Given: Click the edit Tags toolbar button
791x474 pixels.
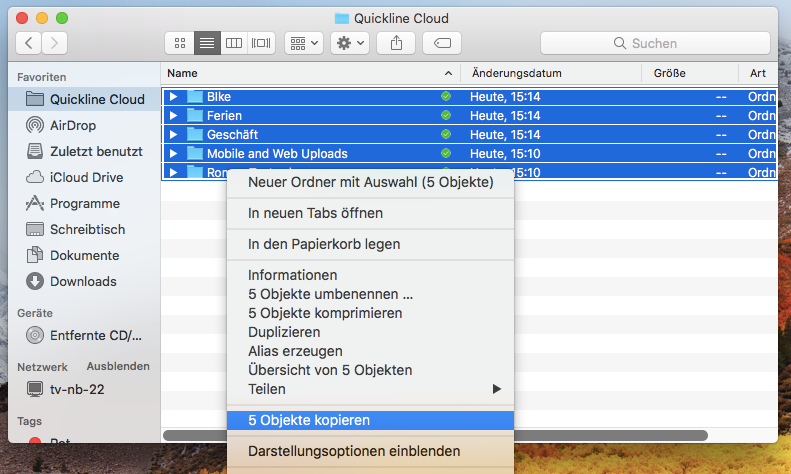Looking at the screenshot, I should 442,43.
